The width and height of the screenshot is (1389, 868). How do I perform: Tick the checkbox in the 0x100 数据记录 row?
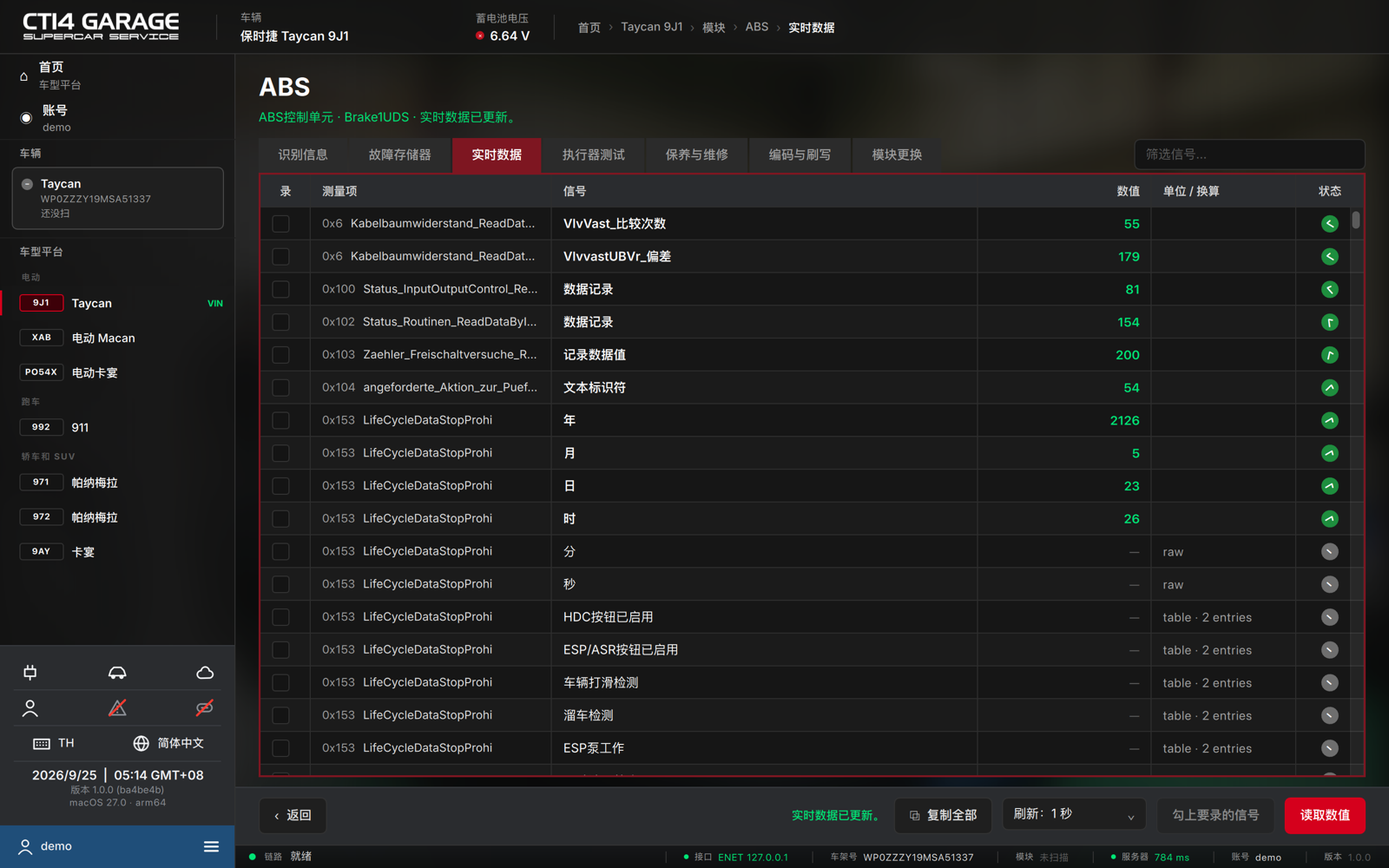tap(280, 289)
